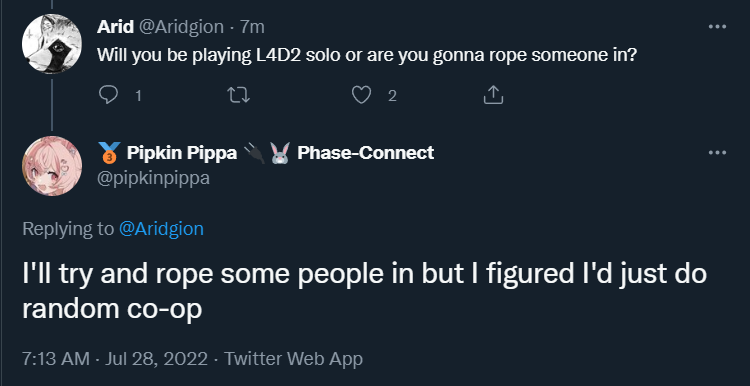Click the reply icon on Arid's tweet
The image size is (750, 386).
[108, 95]
